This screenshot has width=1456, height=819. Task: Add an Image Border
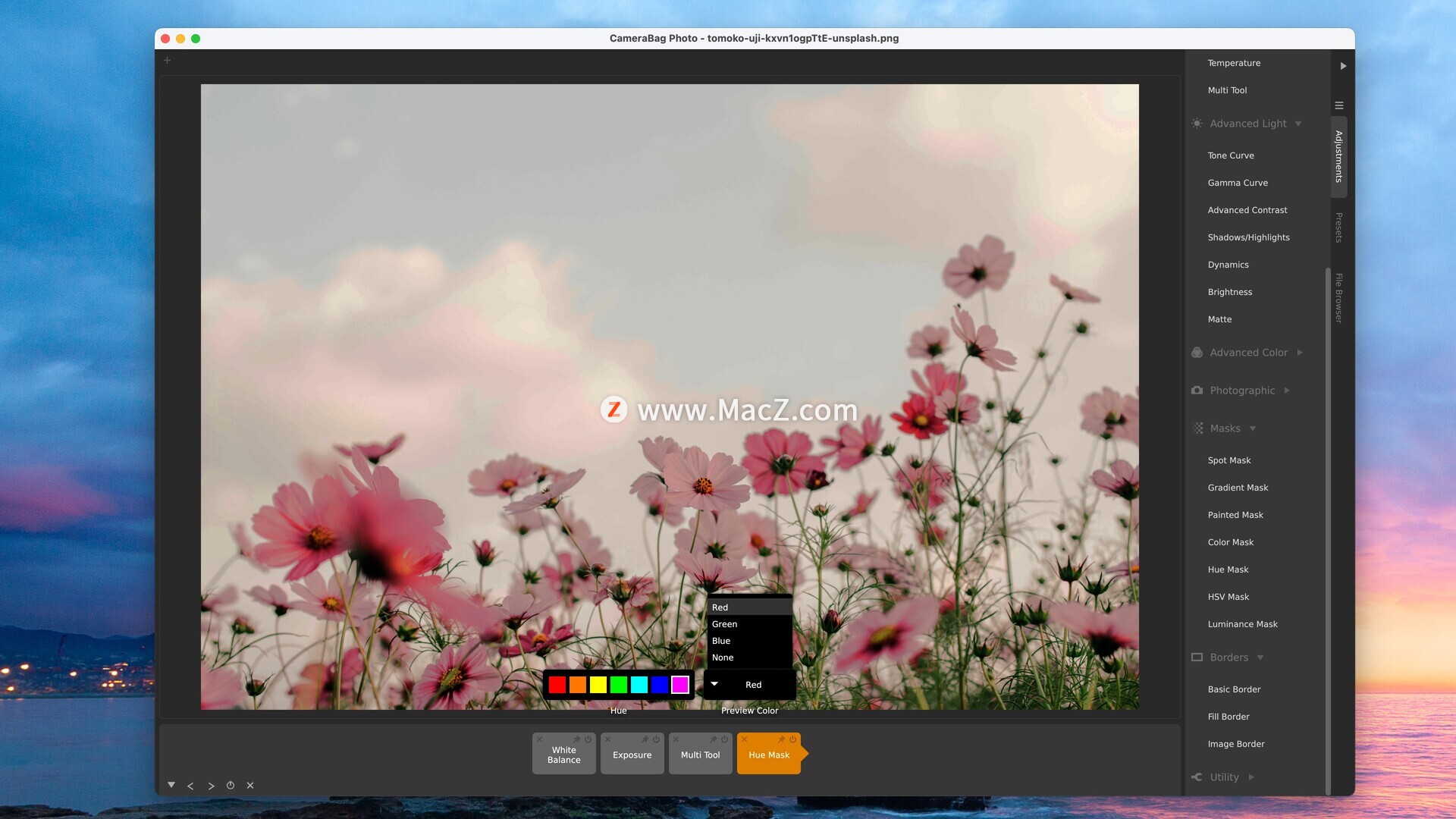click(x=1236, y=744)
